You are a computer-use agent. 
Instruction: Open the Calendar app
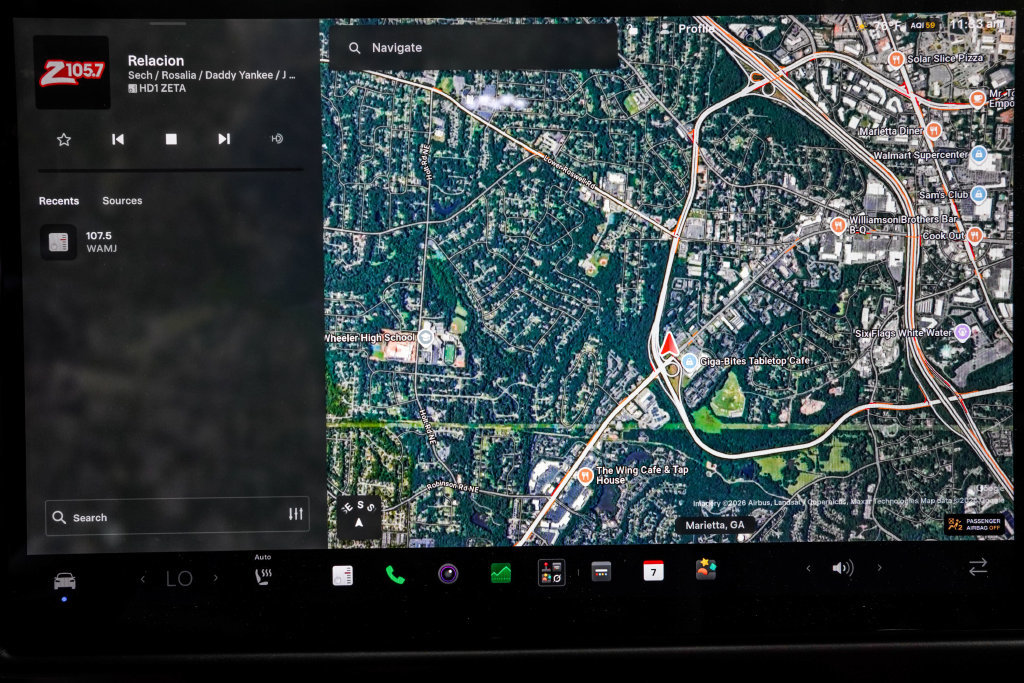pos(653,571)
